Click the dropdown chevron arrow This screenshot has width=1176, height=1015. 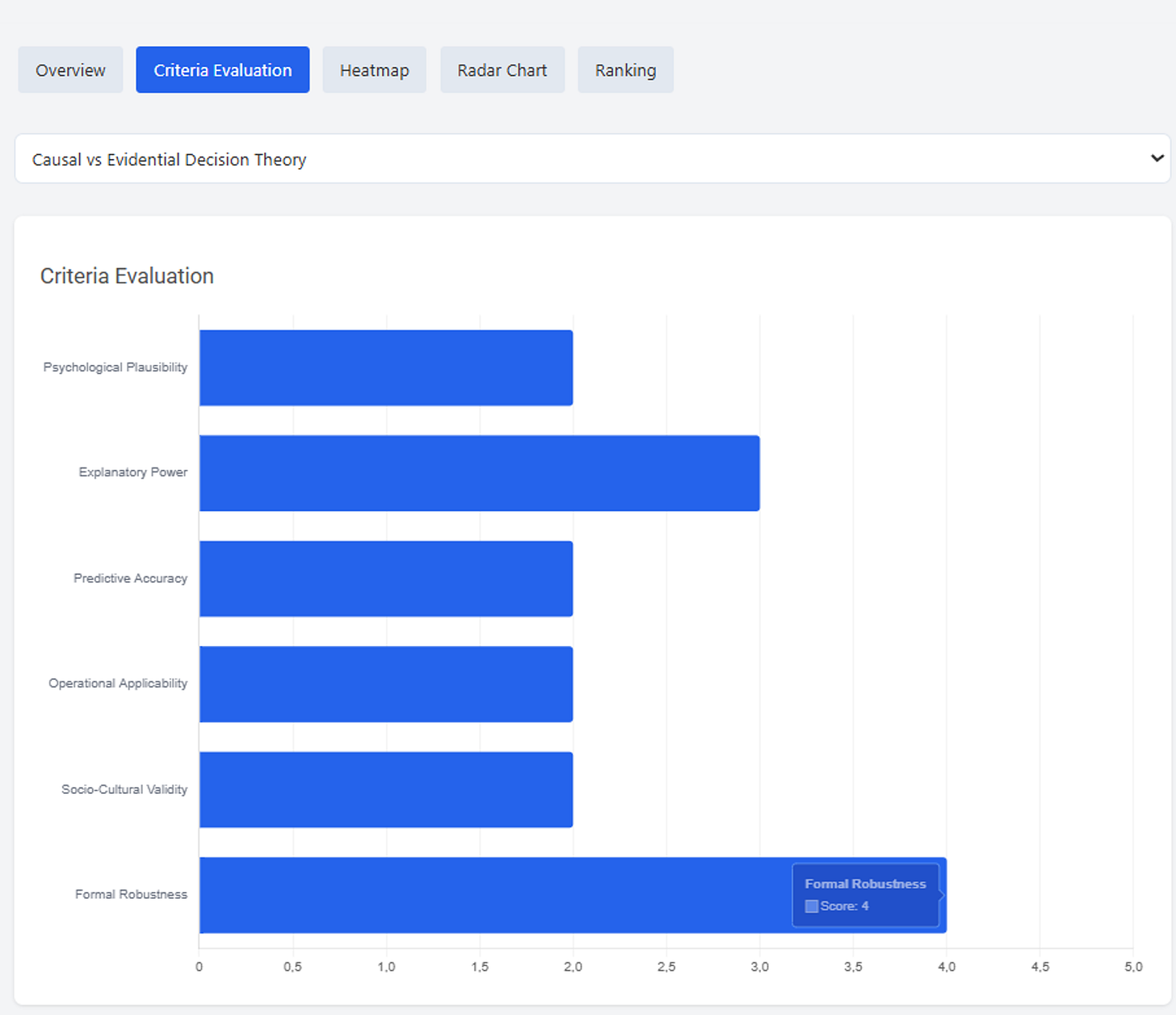click(1157, 158)
